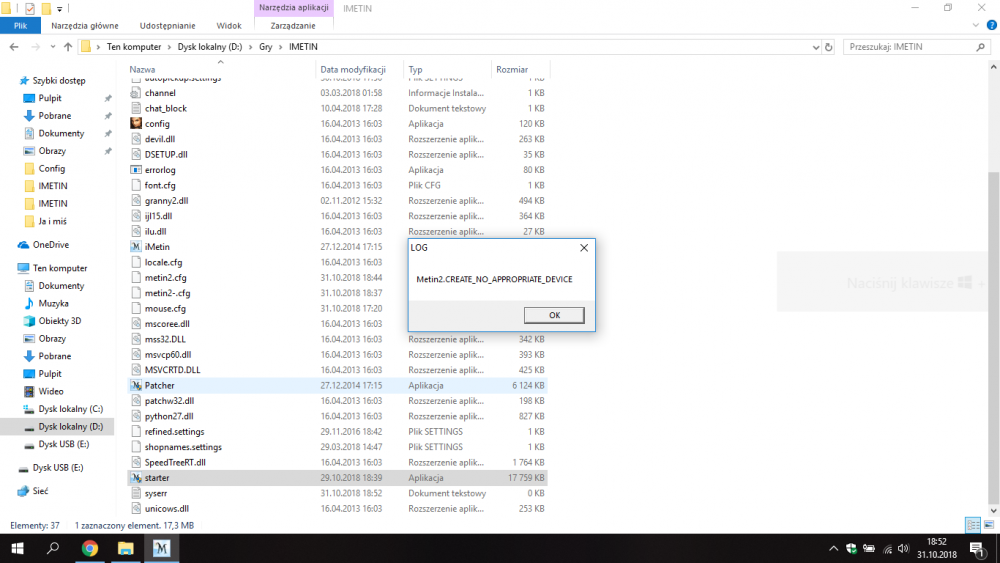This screenshot has height=563, width=1000.
Task: Open the volume control in tray
Action: pyautogui.click(x=903, y=548)
